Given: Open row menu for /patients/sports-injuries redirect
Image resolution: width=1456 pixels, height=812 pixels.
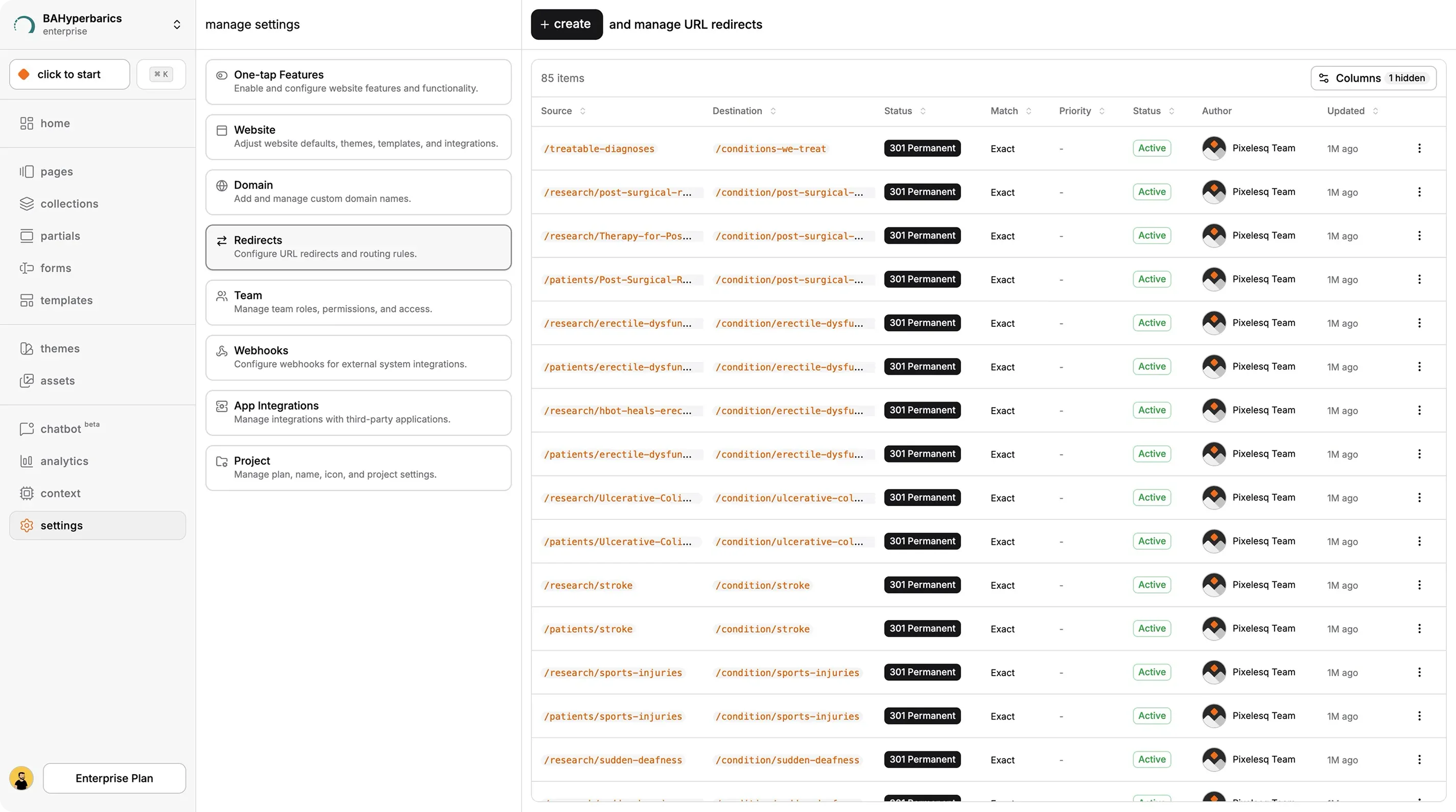Looking at the screenshot, I should (x=1419, y=716).
